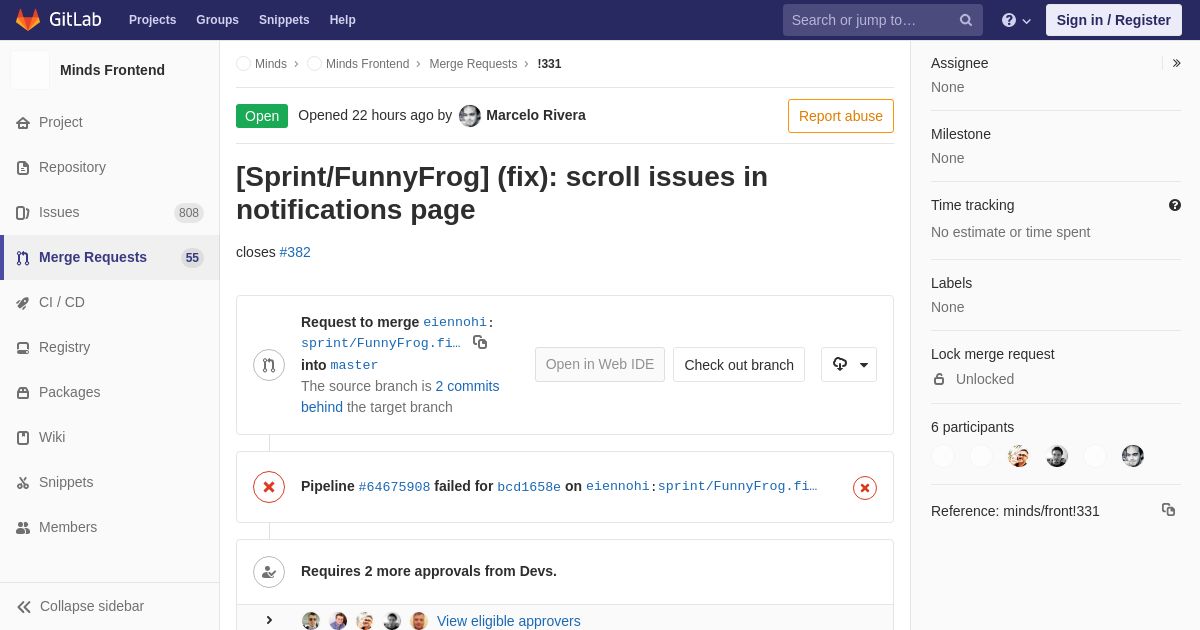Click the Registry disk icon
The image size is (1200, 630).
pyautogui.click(x=23, y=348)
